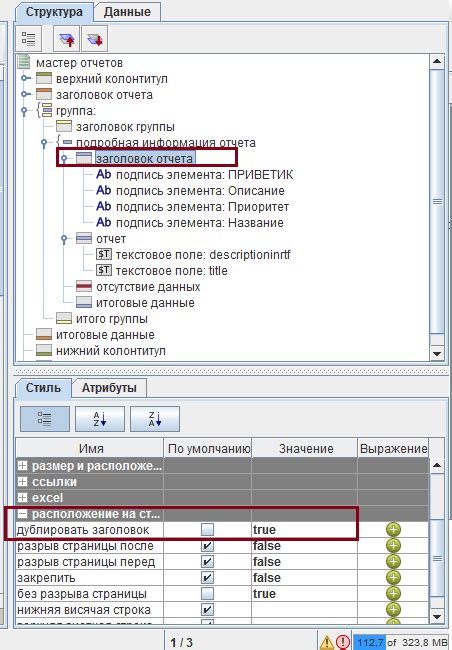The height and width of the screenshot is (650, 452).
Task: Click the structure tree vertical scrollbar thumb
Action: [x=437, y=202]
